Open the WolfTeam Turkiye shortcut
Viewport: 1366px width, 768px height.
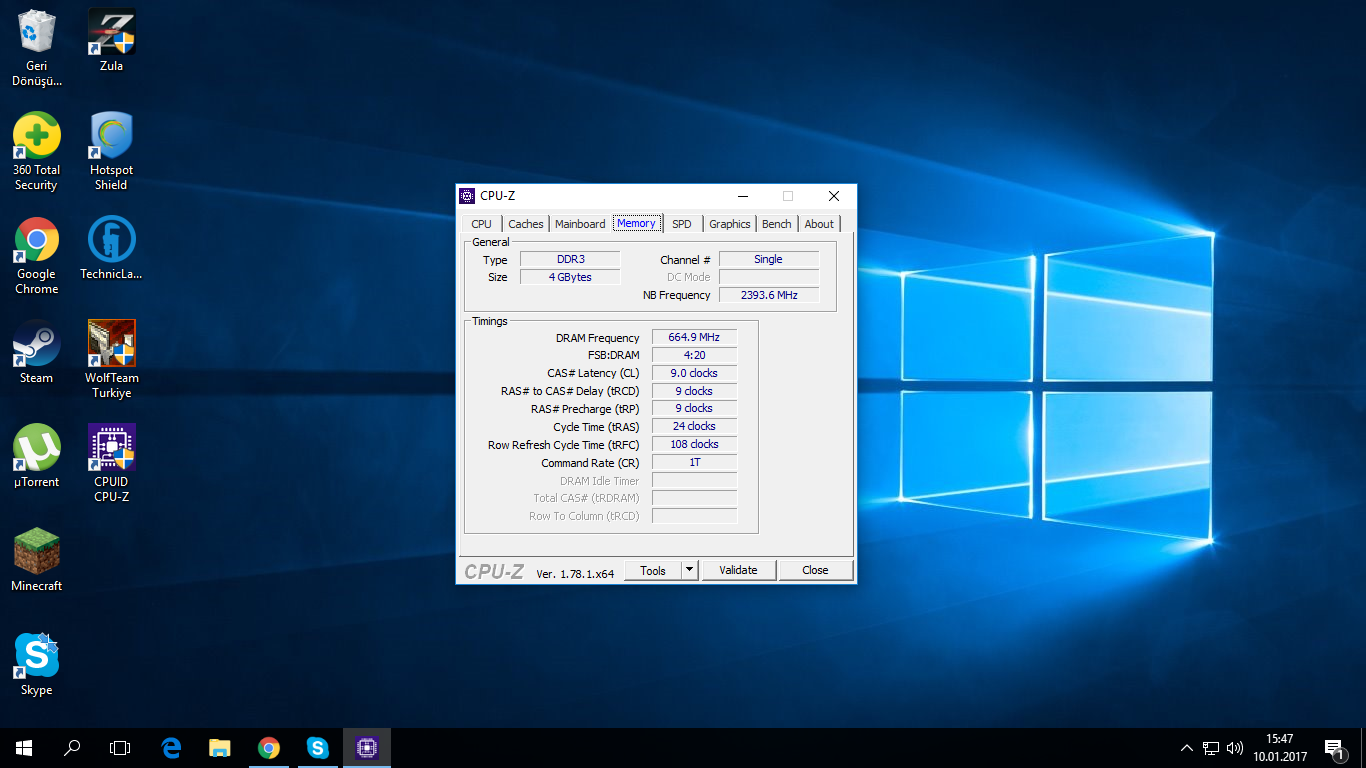tap(111, 345)
